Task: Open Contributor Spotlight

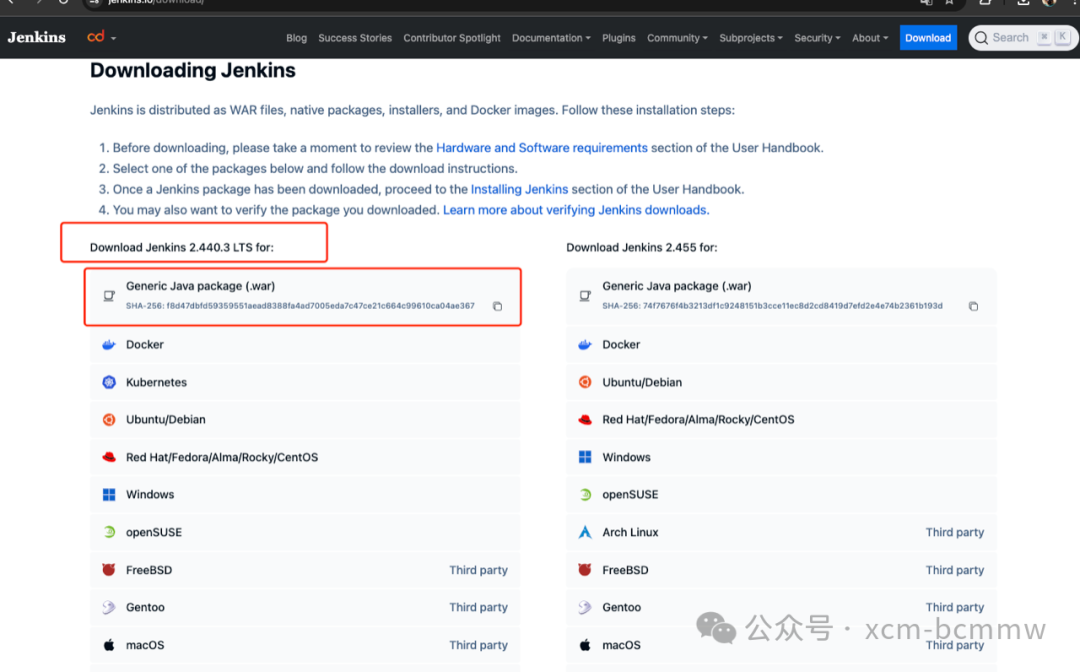Action: point(452,38)
